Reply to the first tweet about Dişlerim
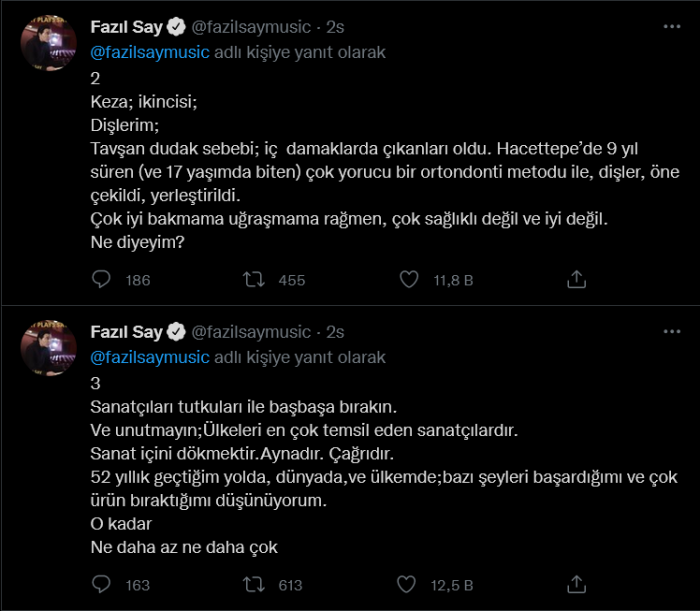The height and width of the screenshot is (611, 700). tap(101, 280)
